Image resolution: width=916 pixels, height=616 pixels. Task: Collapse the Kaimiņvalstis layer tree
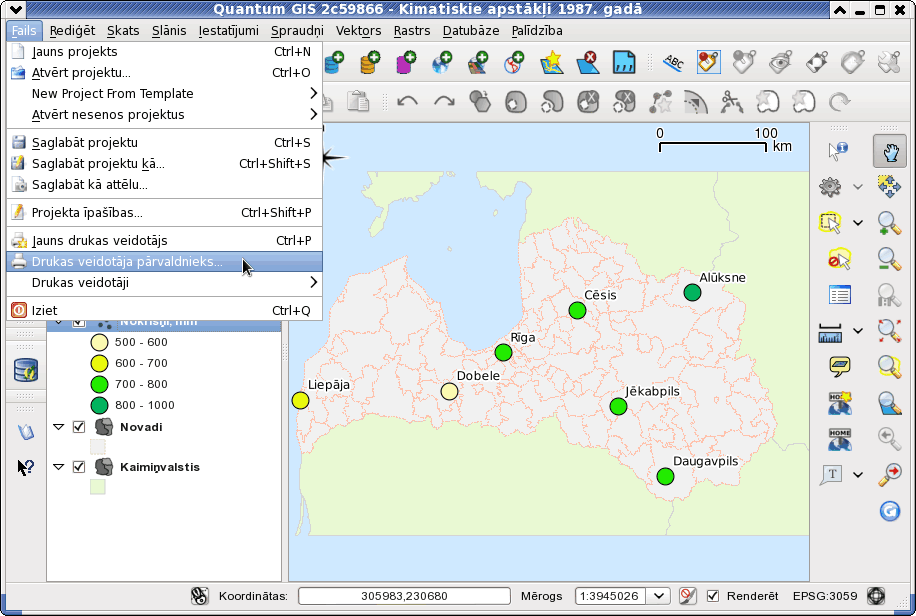pyautogui.click(x=58, y=466)
